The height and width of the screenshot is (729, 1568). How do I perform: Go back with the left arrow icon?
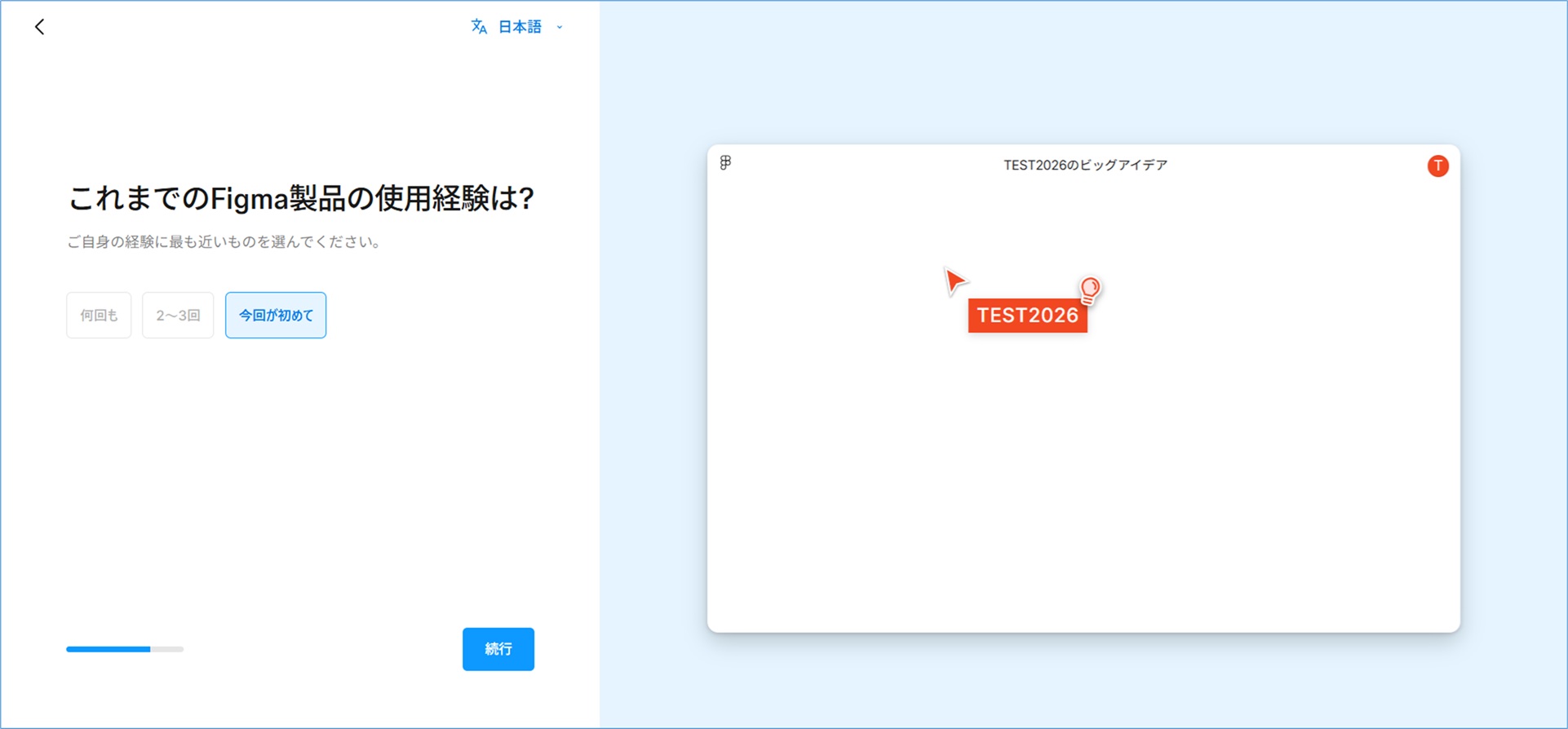[x=39, y=27]
